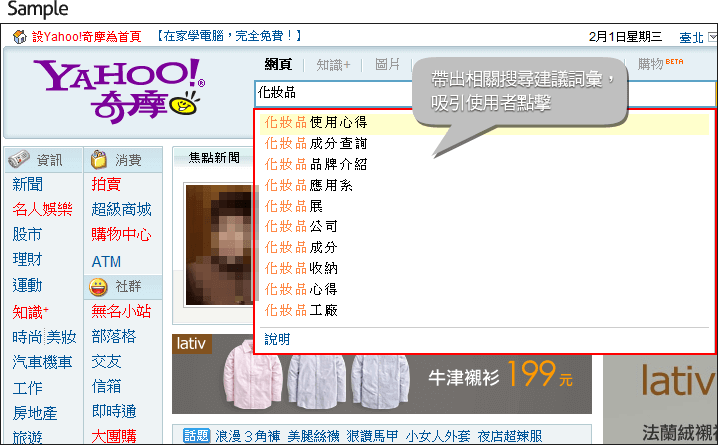Open the 交友 link
The width and height of the screenshot is (718, 445).
point(106,362)
